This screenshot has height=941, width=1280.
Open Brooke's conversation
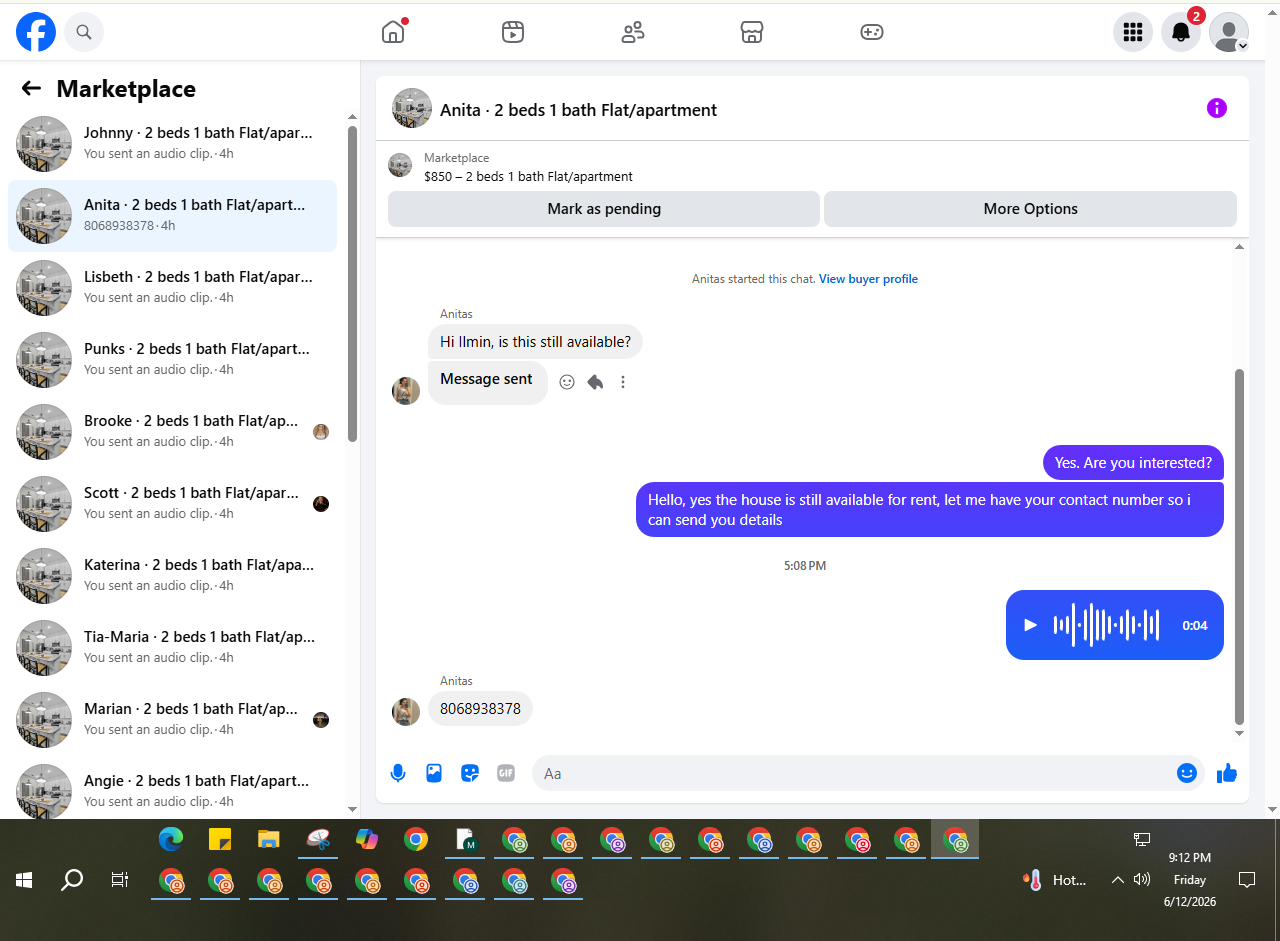[172, 432]
